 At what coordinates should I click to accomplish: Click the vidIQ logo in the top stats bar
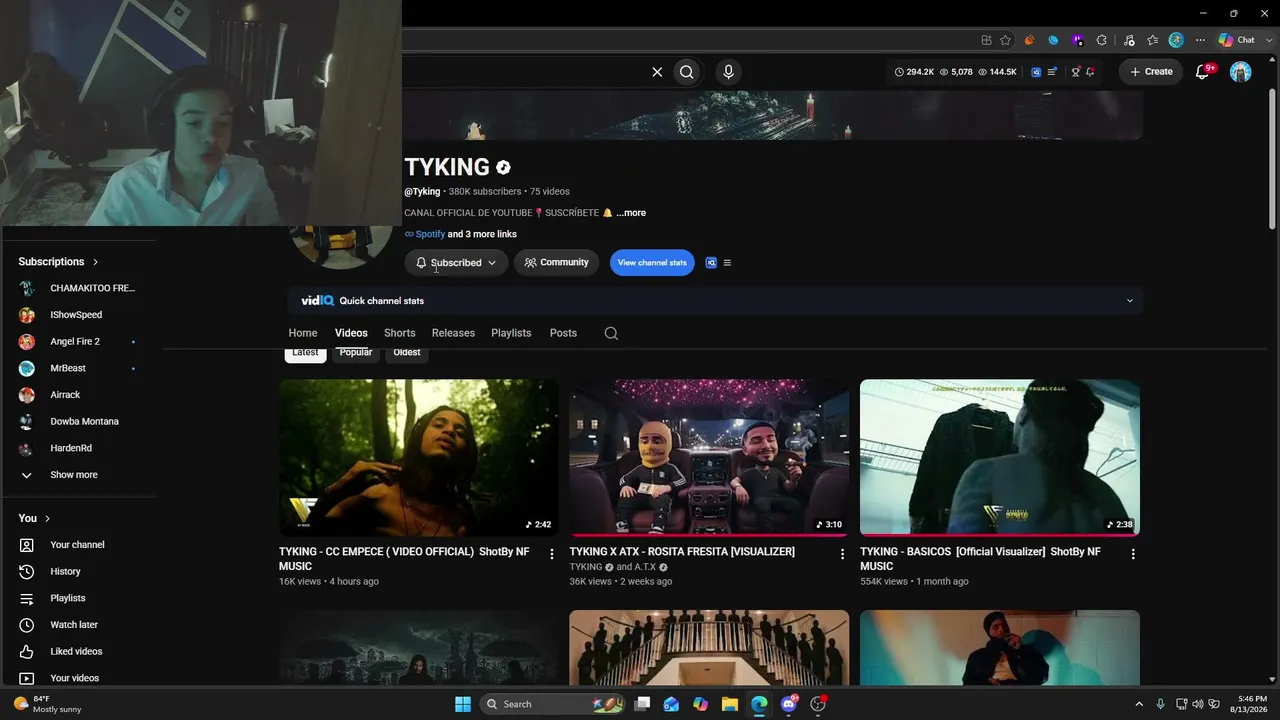click(x=1036, y=72)
